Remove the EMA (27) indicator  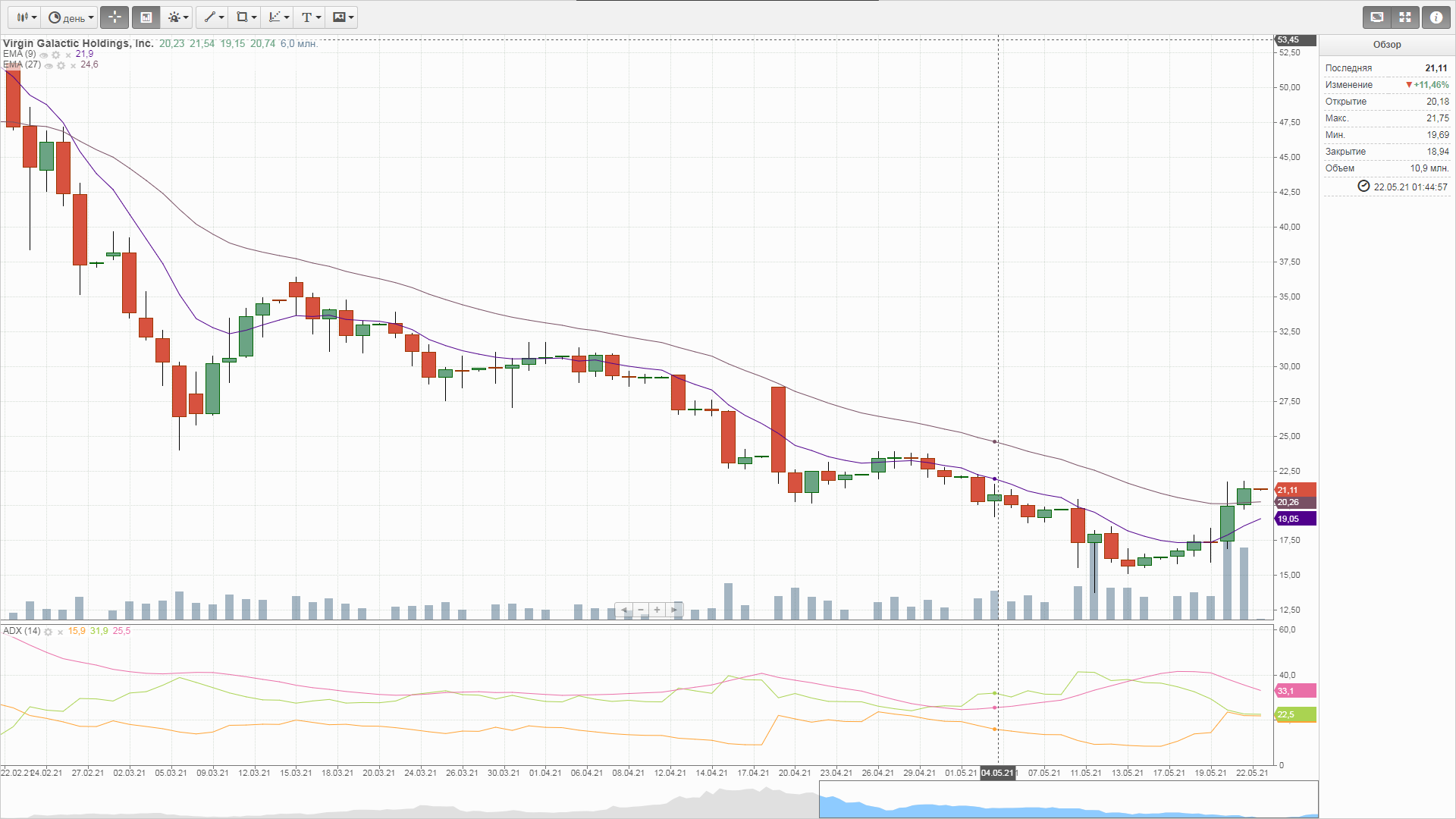point(73,66)
